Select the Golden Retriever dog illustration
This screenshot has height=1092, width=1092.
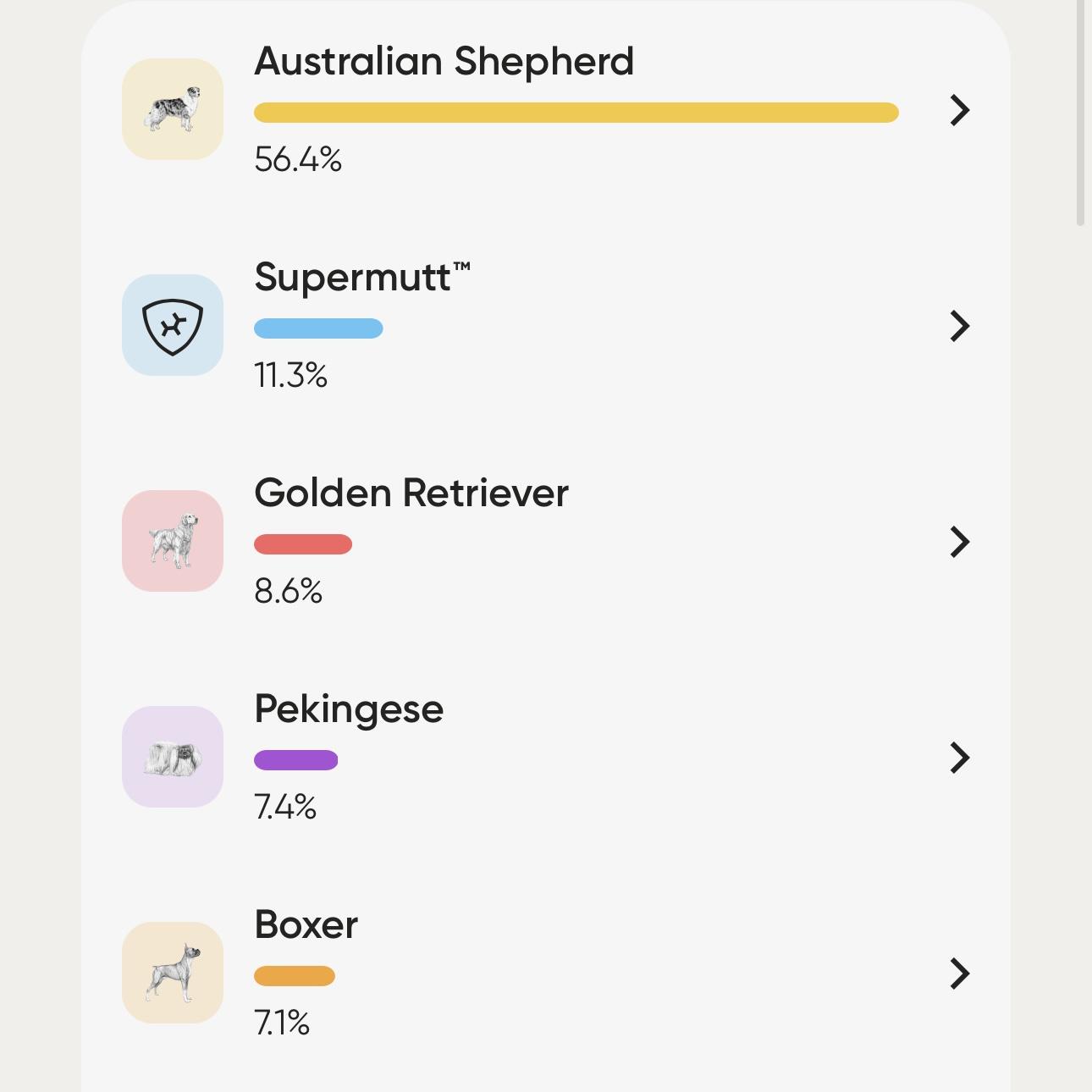click(x=173, y=541)
